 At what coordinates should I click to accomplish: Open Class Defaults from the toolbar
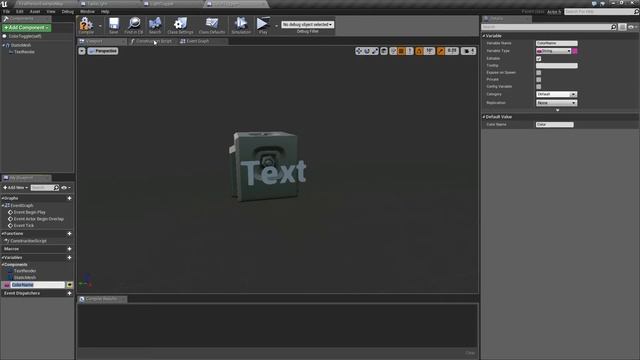coord(212,23)
